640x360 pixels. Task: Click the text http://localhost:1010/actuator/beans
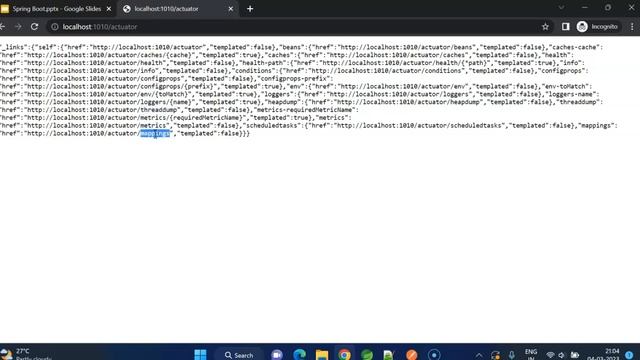[406, 47]
